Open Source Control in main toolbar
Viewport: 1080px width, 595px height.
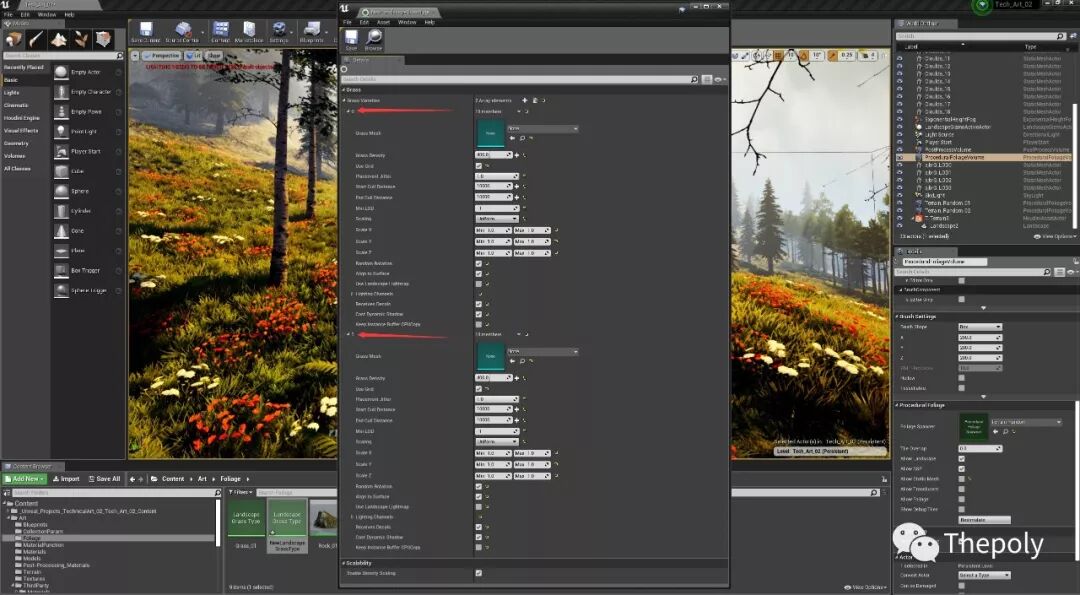183,32
